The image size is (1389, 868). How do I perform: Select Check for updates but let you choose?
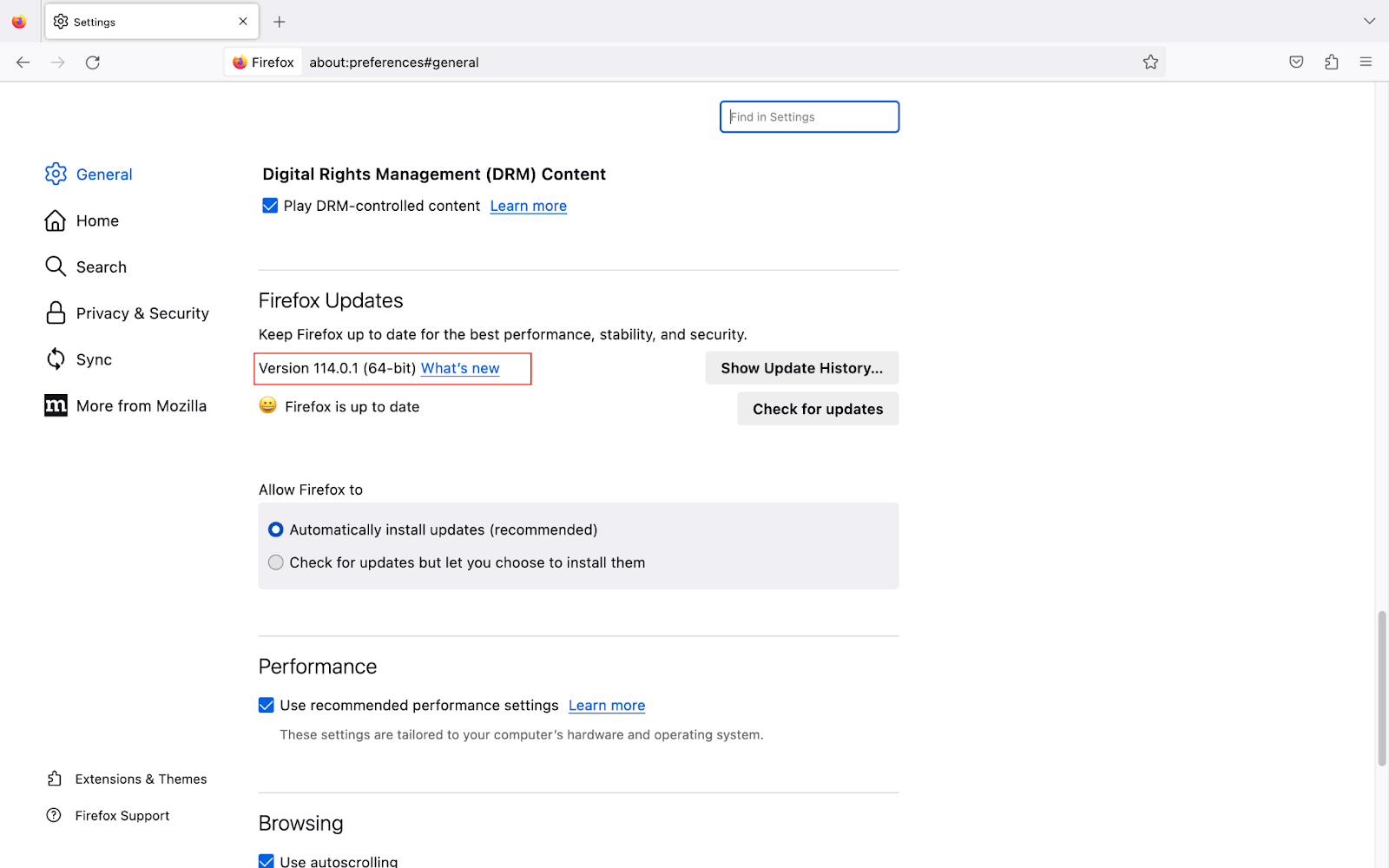pos(275,562)
